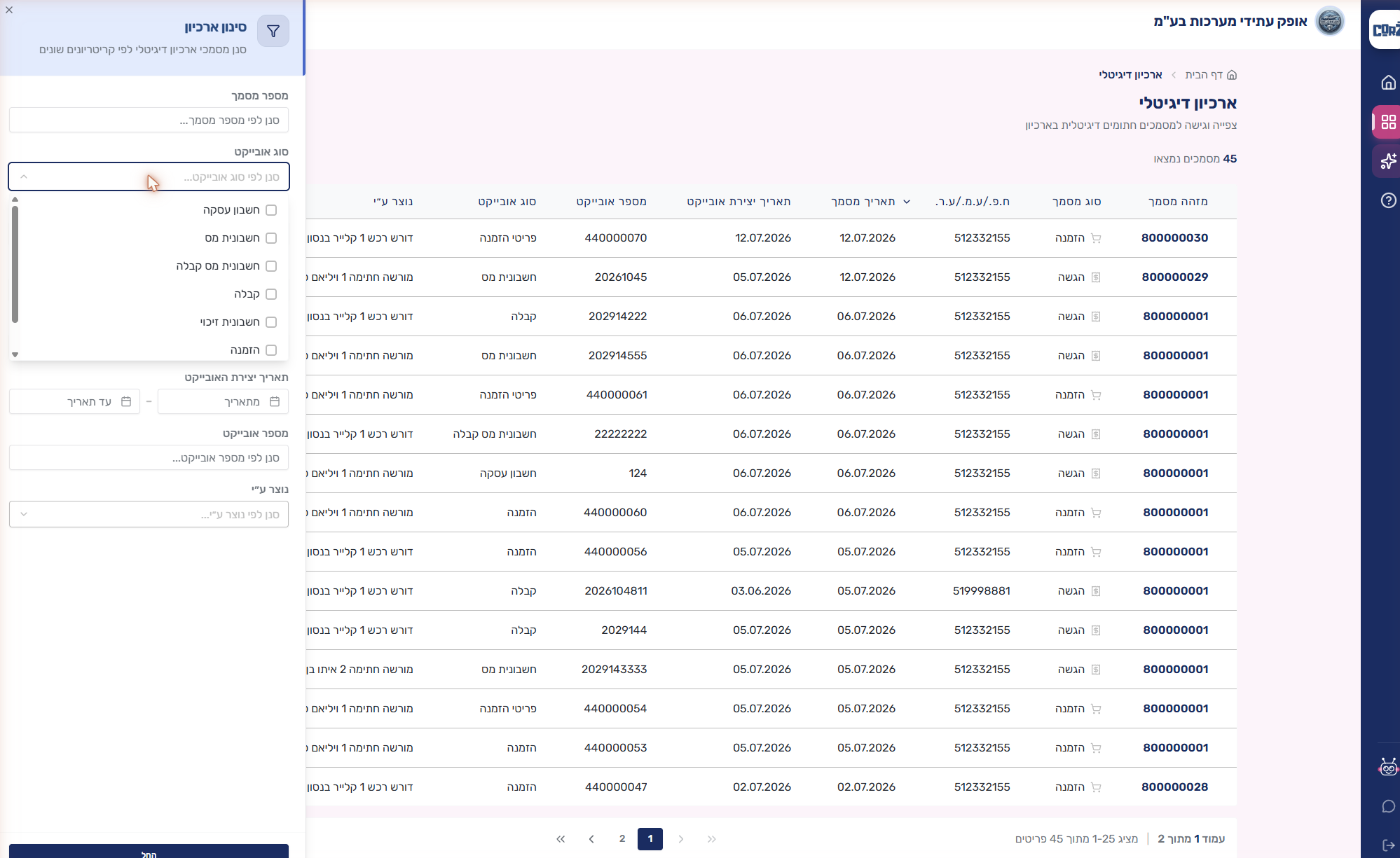
Task: Open the דף הבית breadcrumb link
Action: coord(1204,75)
